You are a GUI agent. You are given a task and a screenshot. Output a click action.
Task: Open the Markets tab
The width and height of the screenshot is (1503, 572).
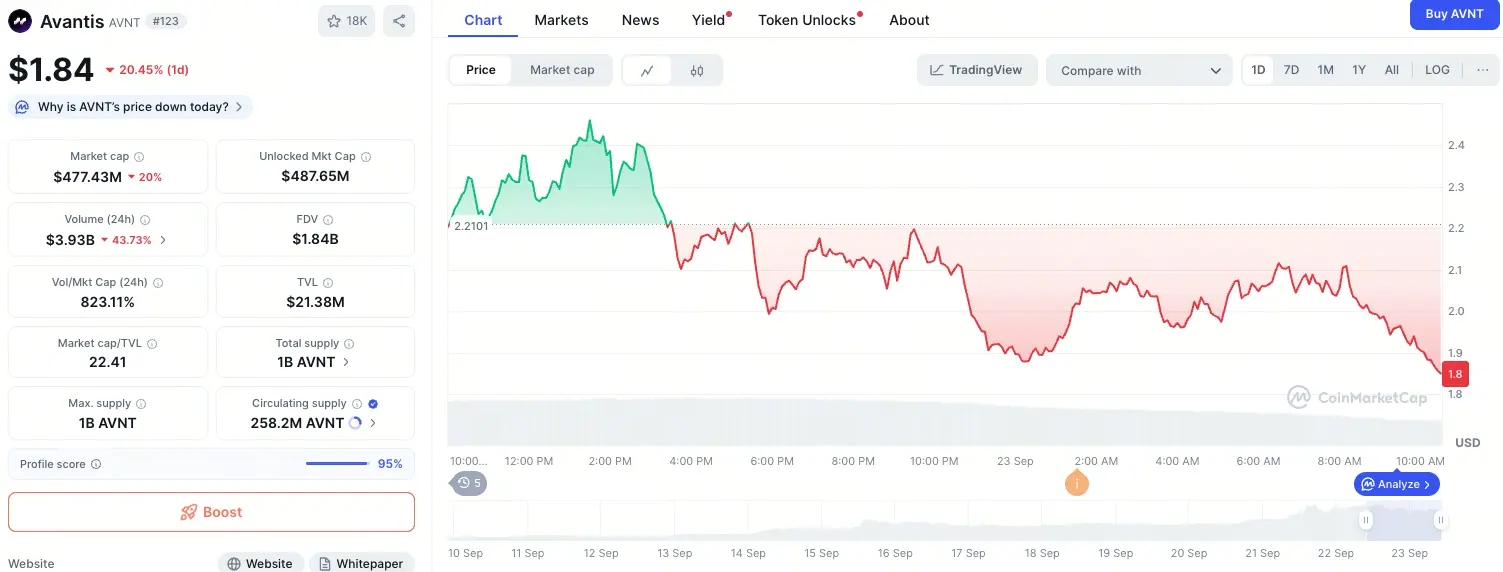561,20
